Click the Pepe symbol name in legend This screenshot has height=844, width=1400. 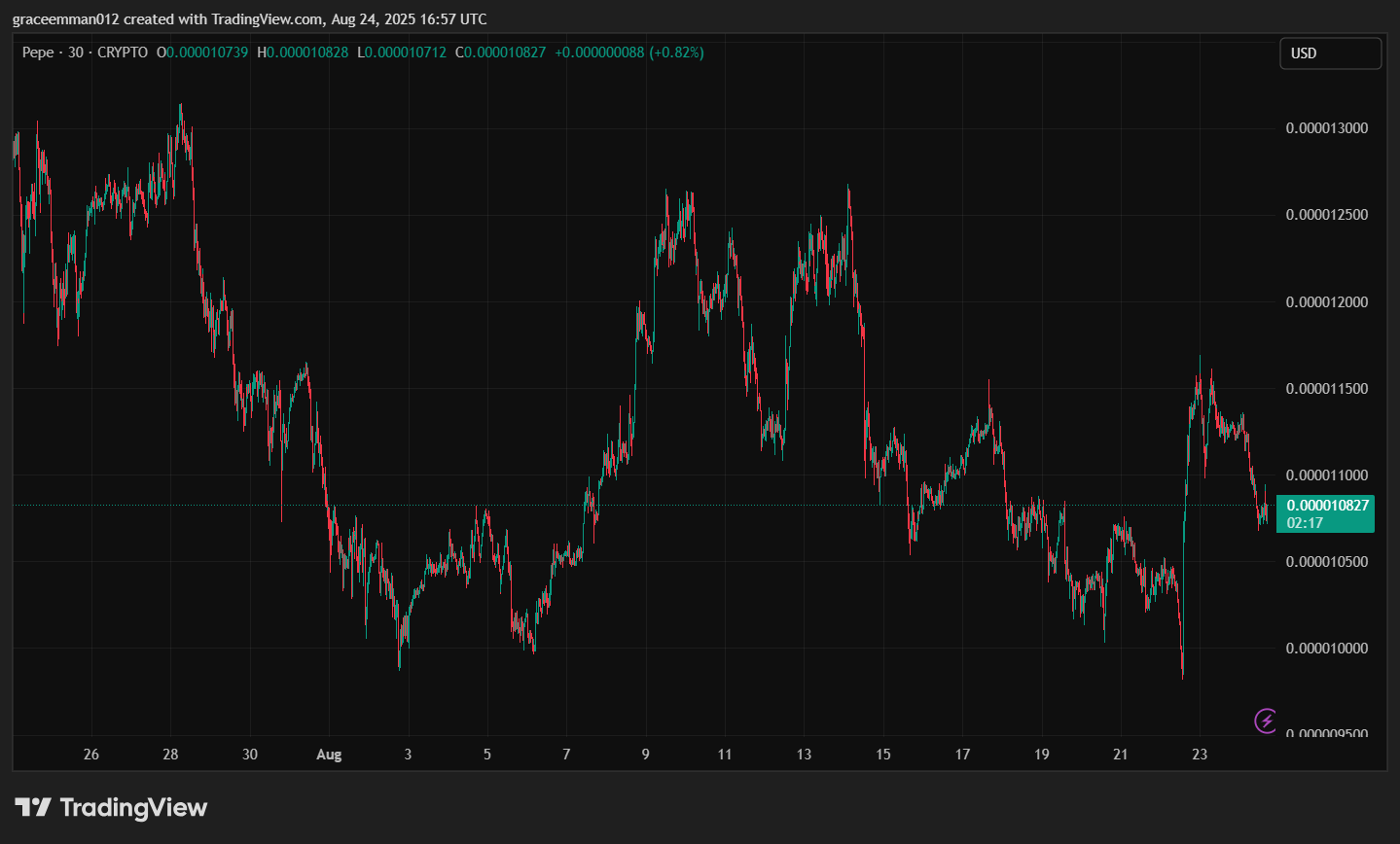pyautogui.click(x=38, y=53)
